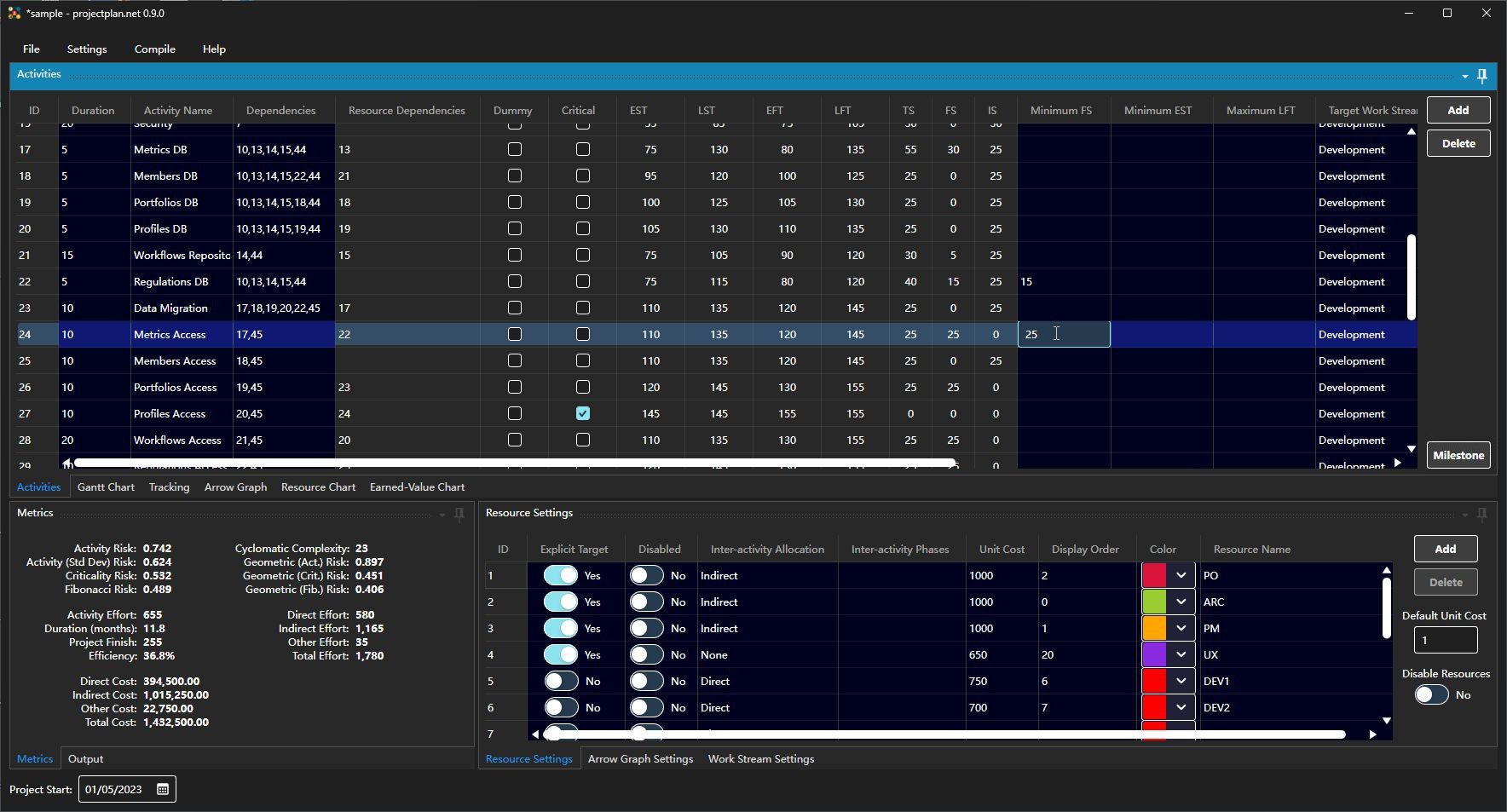
Task: Click the activities table scroll-down arrow
Action: click(x=1411, y=449)
